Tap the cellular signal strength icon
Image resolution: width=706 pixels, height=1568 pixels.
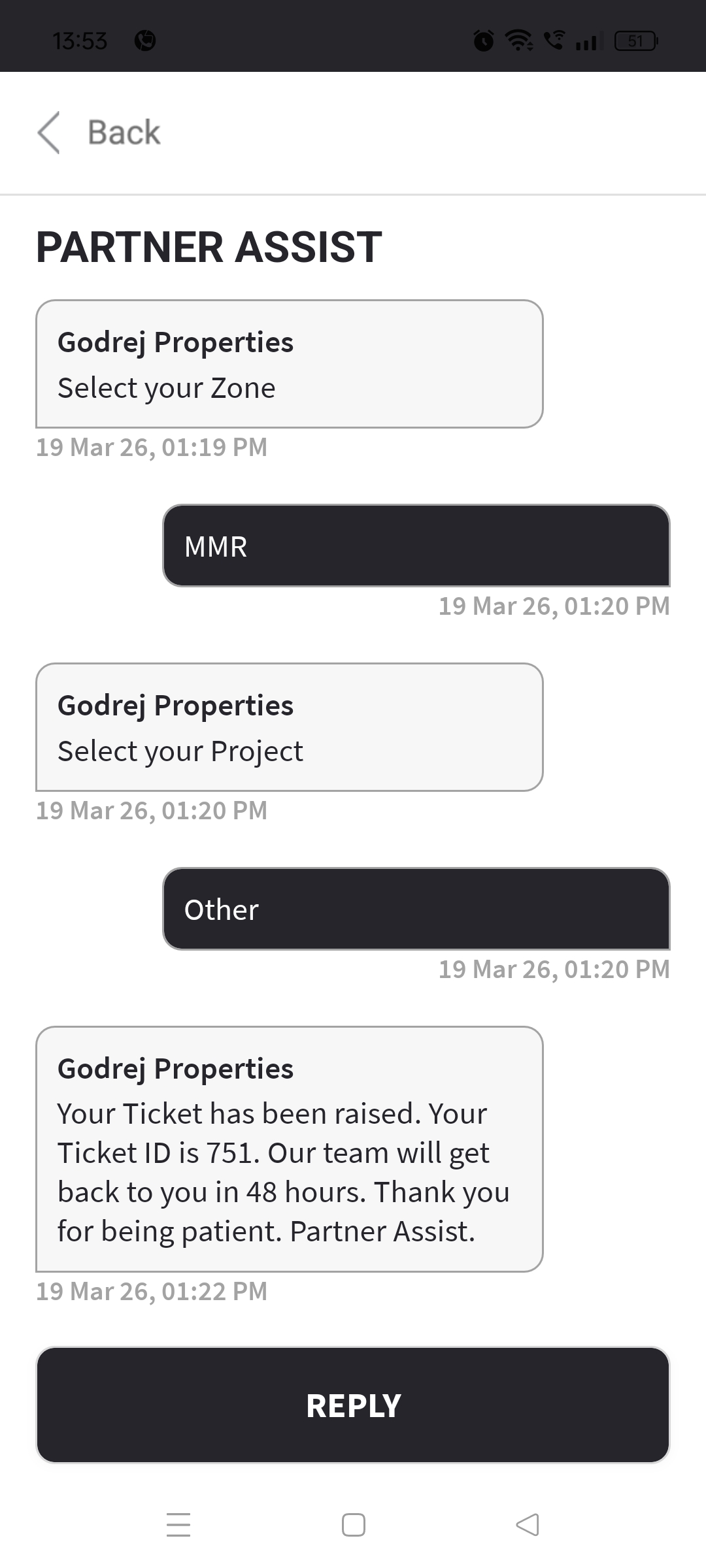586,42
